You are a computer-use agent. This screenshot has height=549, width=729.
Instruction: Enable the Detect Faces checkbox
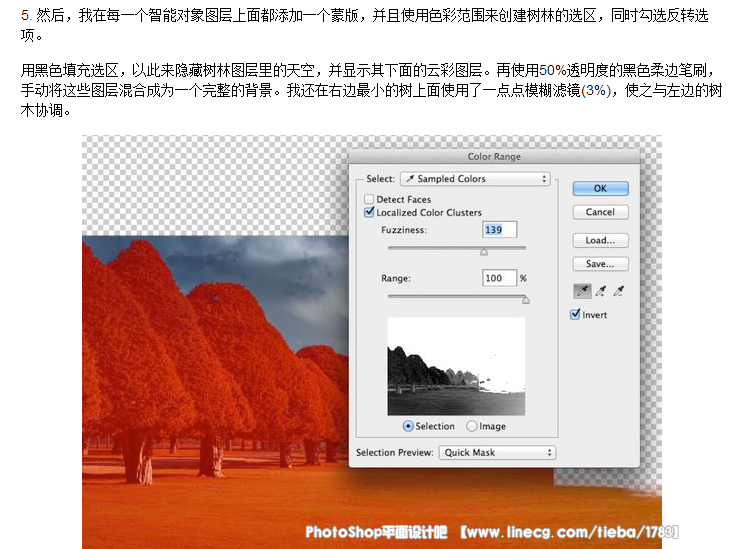[370, 200]
